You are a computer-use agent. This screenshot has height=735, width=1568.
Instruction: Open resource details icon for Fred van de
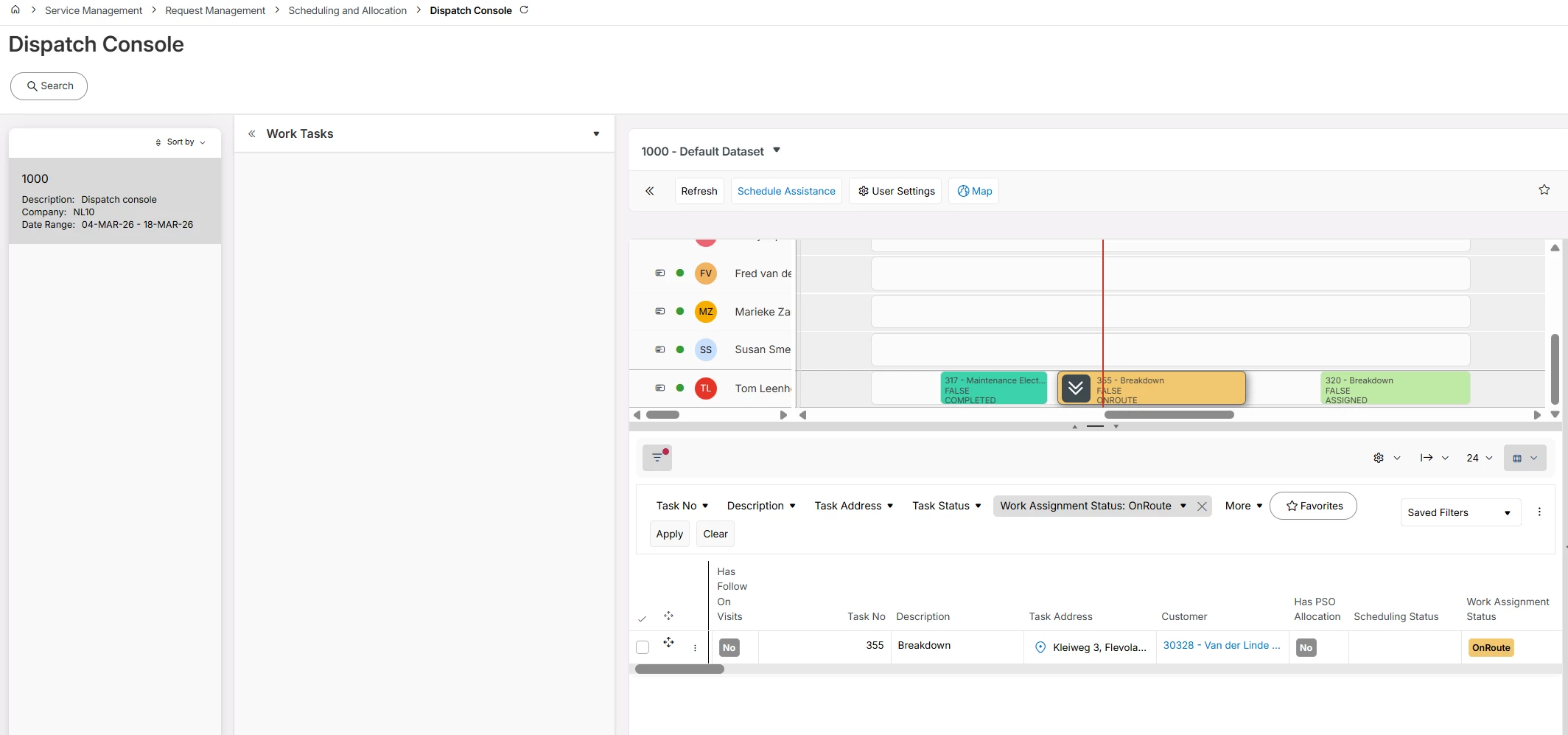point(660,274)
